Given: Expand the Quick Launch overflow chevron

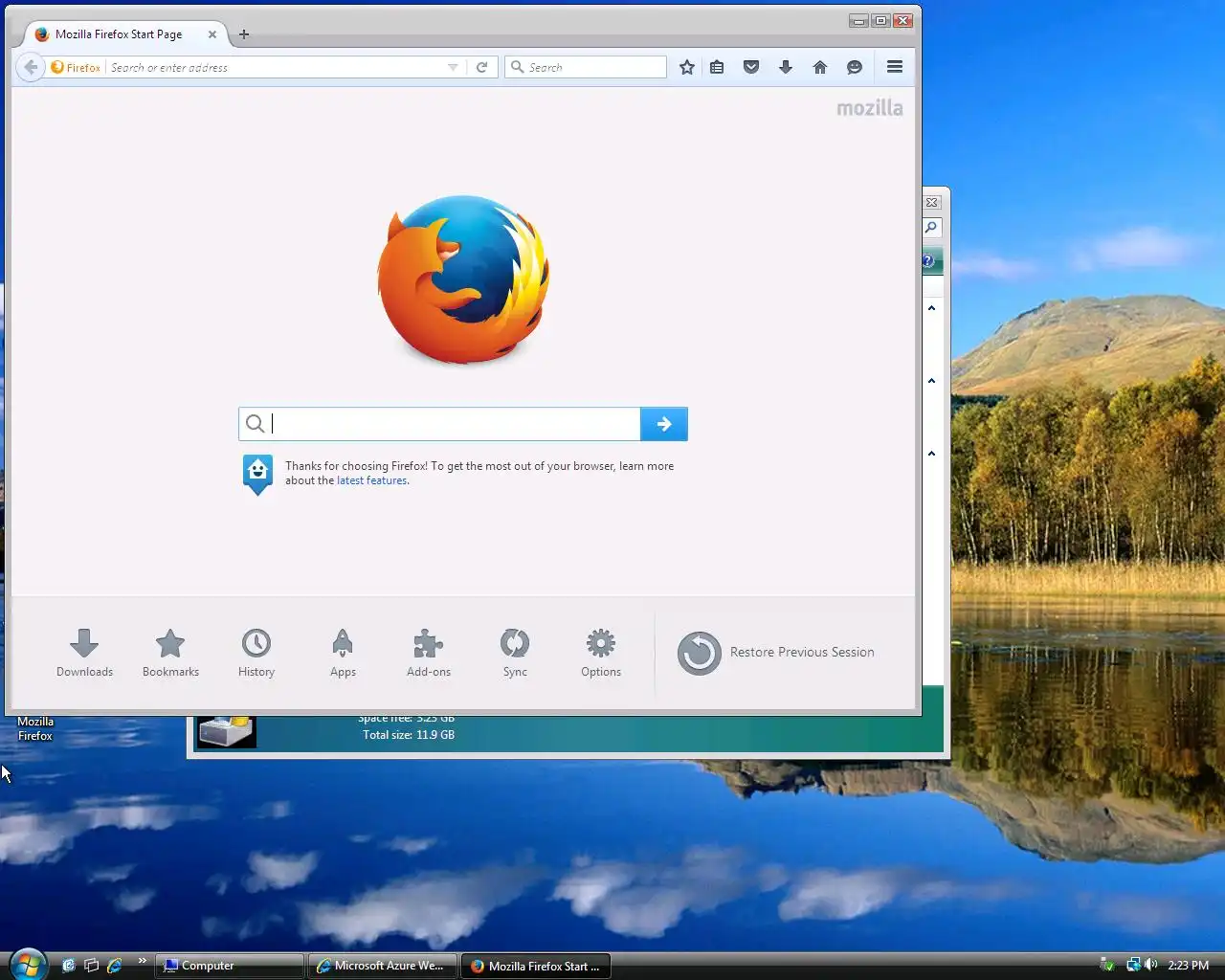Looking at the screenshot, I should pyautogui.click(x=143, y=961).
